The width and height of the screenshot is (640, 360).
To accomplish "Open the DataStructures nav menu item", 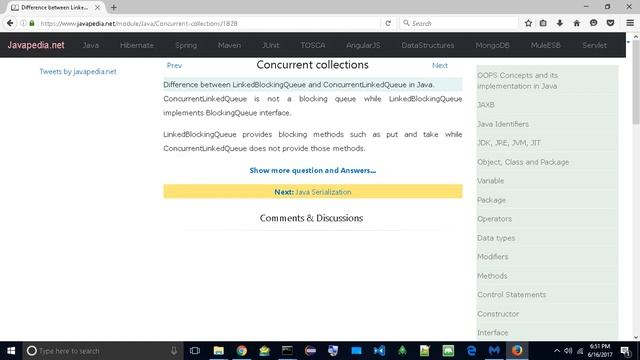I will 428,45.
